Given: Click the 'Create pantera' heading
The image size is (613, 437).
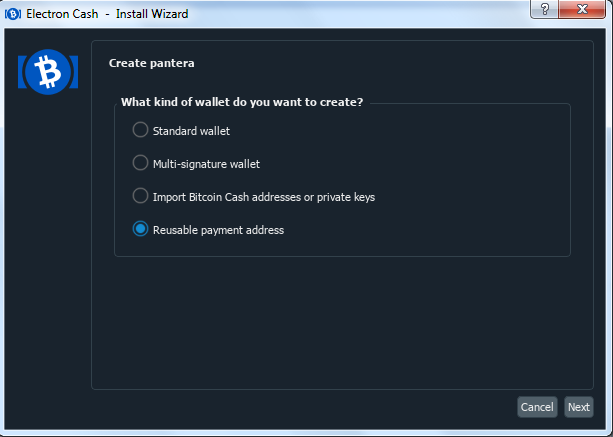Looking at the screenshot, I should (x=151, y=63).
